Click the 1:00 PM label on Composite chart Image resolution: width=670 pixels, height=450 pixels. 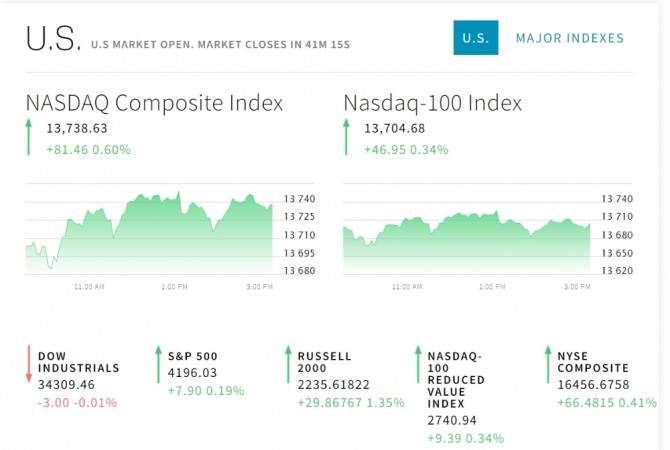click(174, 287)
